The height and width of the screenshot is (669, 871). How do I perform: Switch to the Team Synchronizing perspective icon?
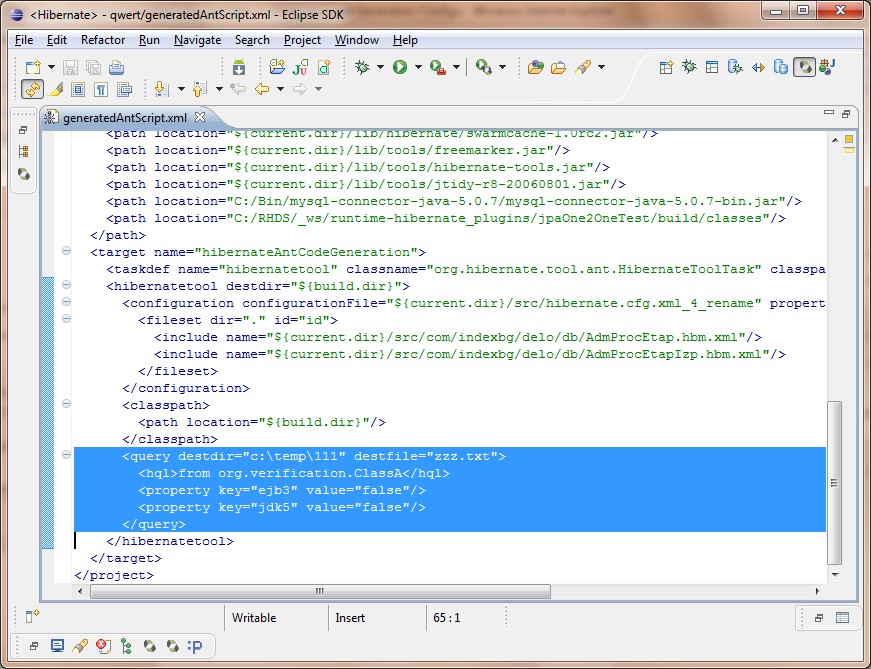(758, 67)
